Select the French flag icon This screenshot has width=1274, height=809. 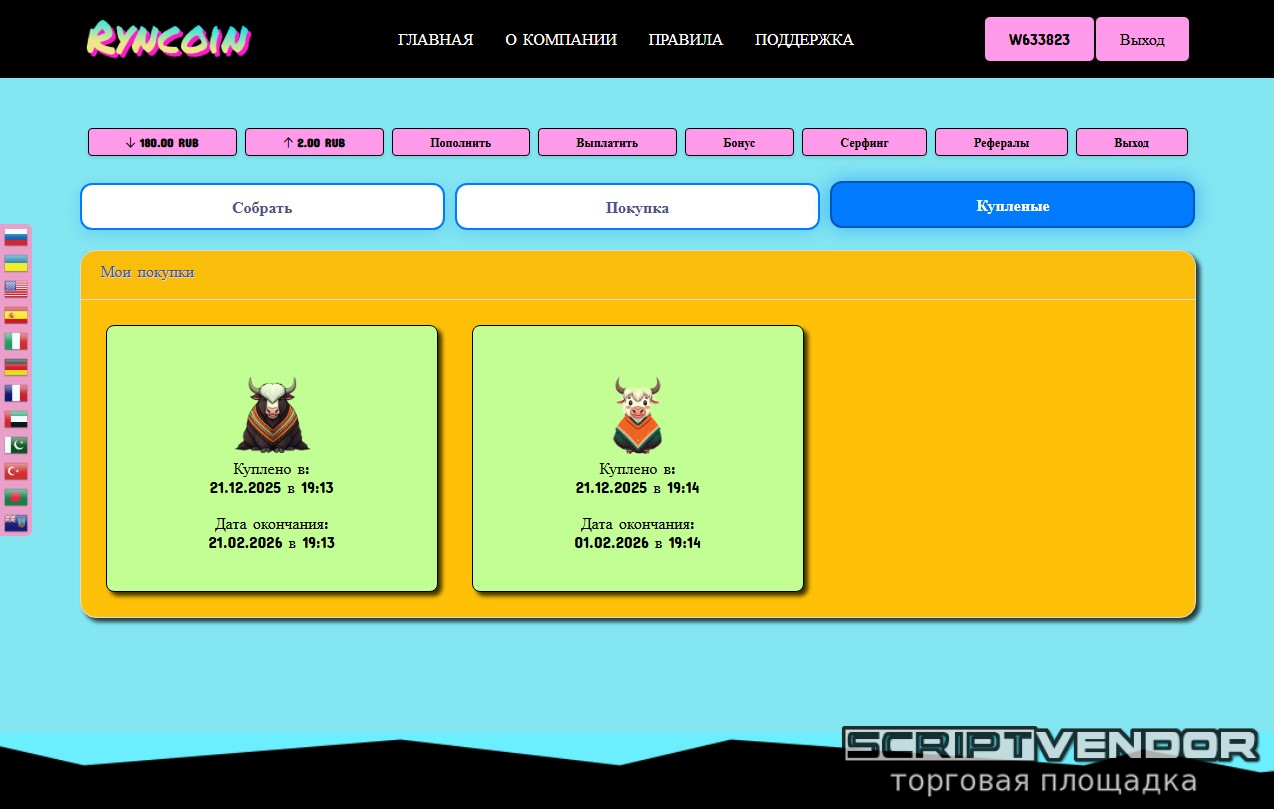pyautogui.click(x=16, y=393)
